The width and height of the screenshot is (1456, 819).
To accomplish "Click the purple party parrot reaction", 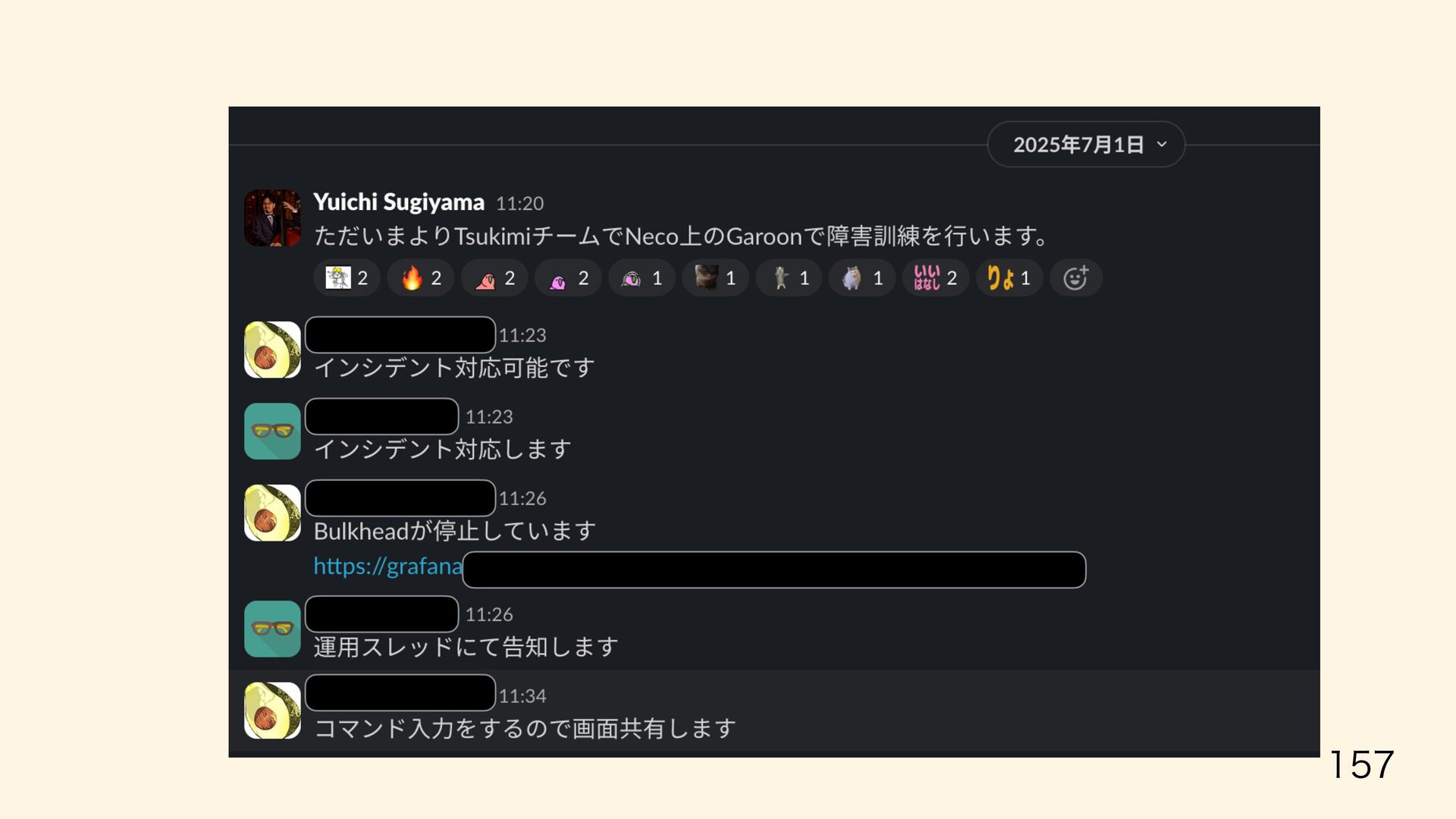I will (x=568, y=278).
